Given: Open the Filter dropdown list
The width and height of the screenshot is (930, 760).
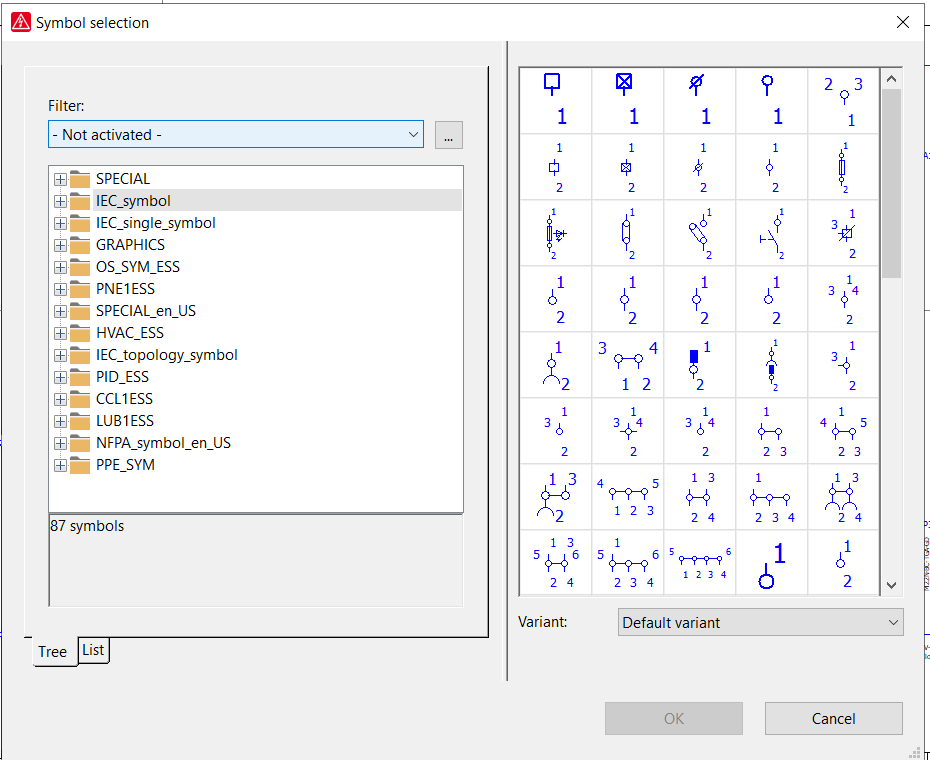Looking at the screenshot, I should [x=413, y=134].
